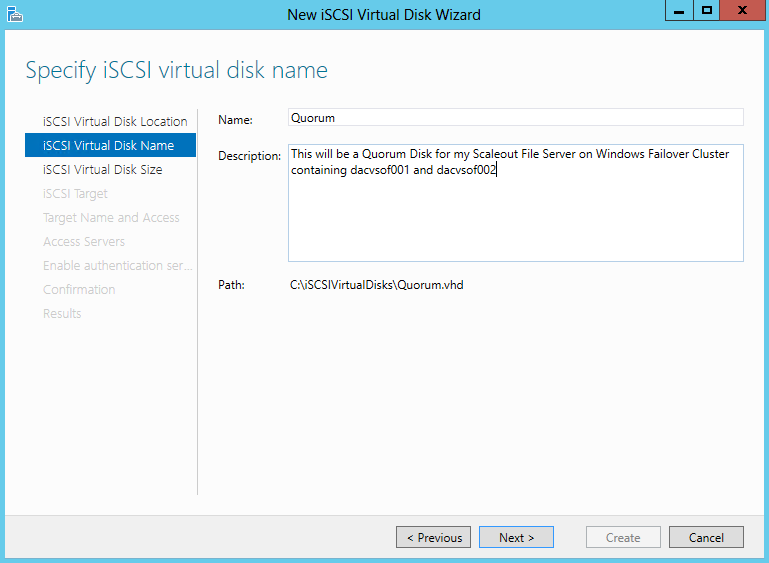The height and width of the screenshot is (563, 769).
Task: Click the wizard icon in title bar
Action: point(15,14)
